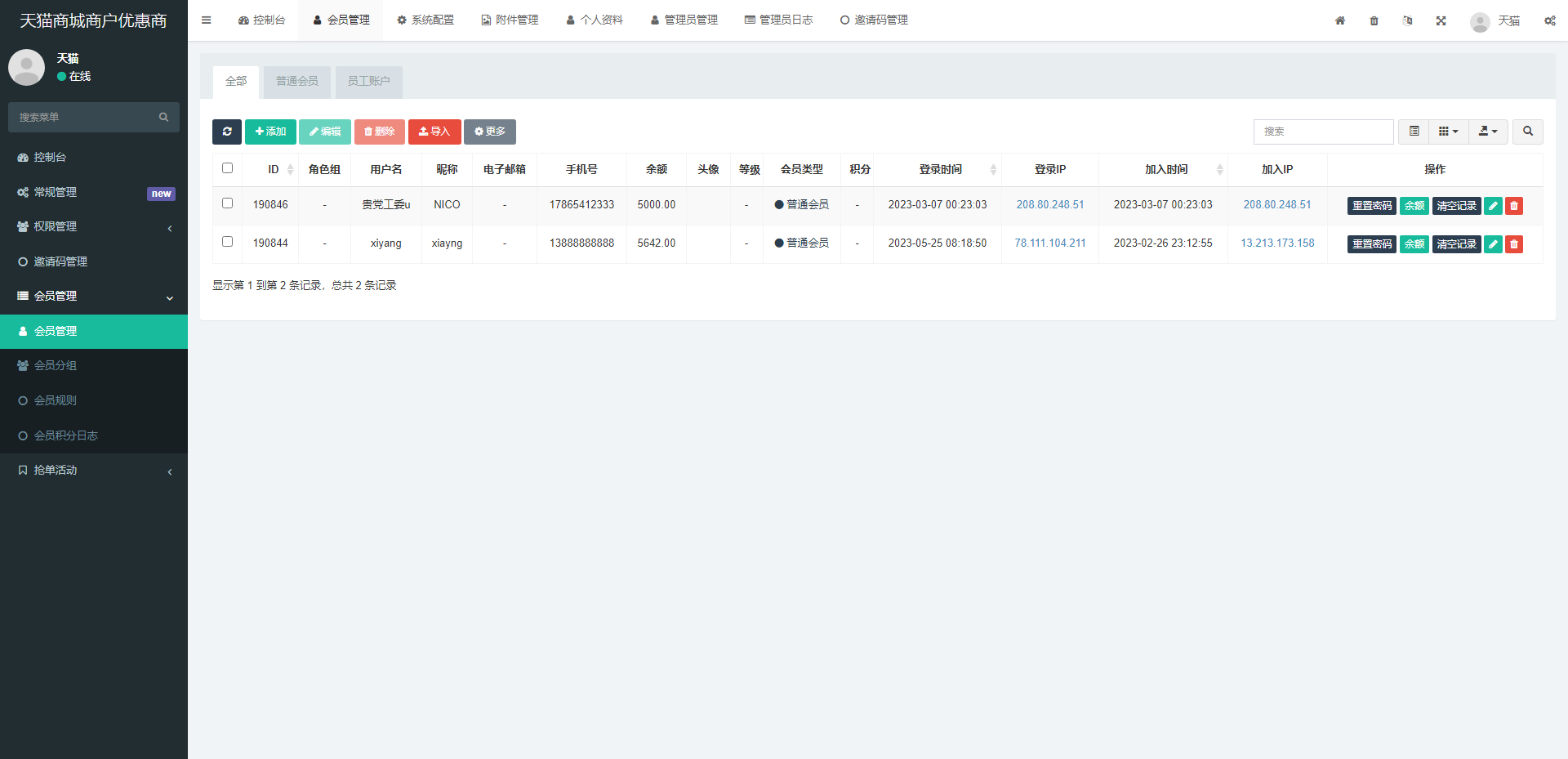Click the magnifier search icon button beside export
1568x759 pixels.
click(1527, 132)
